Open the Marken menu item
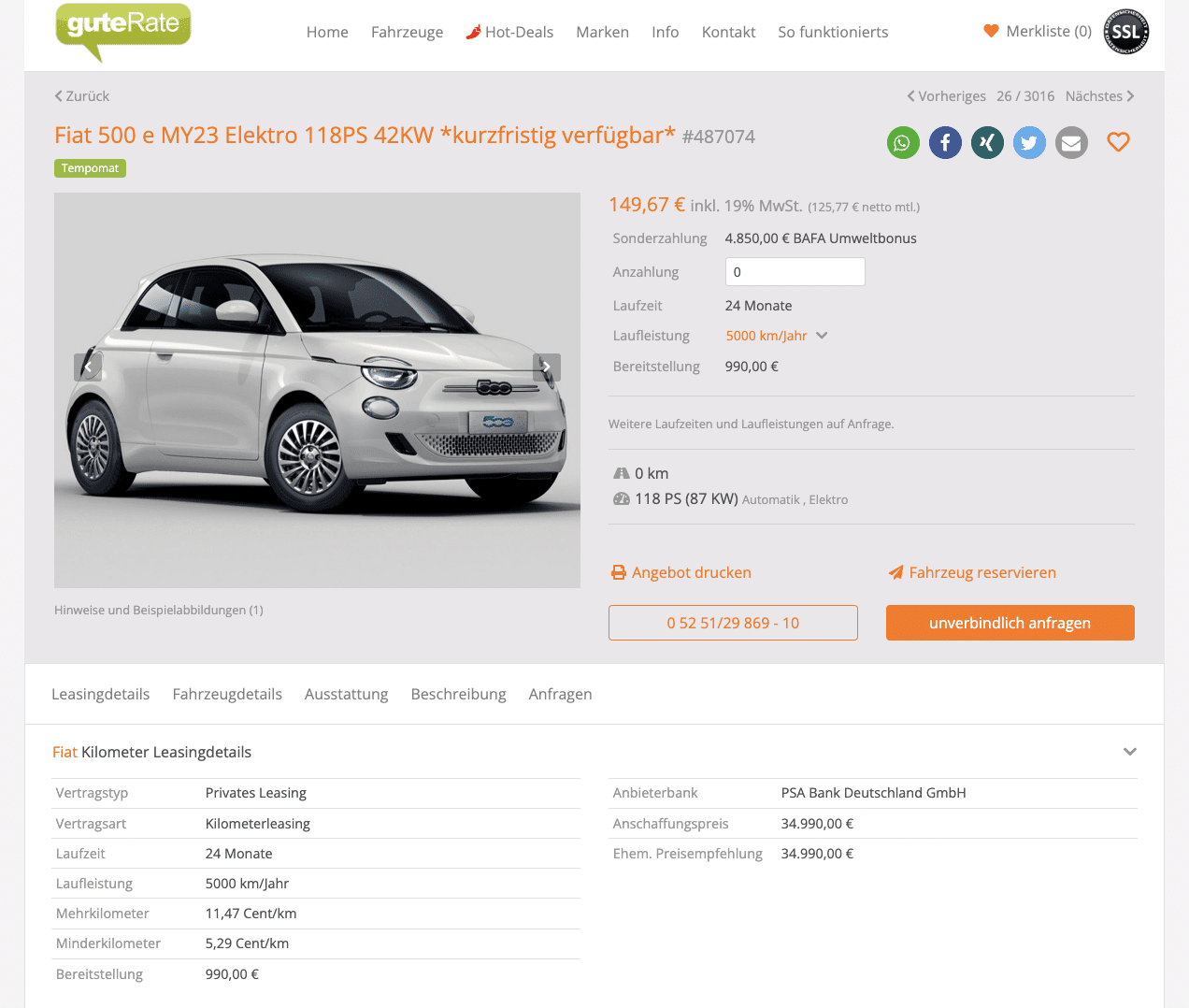 (602, 32)
